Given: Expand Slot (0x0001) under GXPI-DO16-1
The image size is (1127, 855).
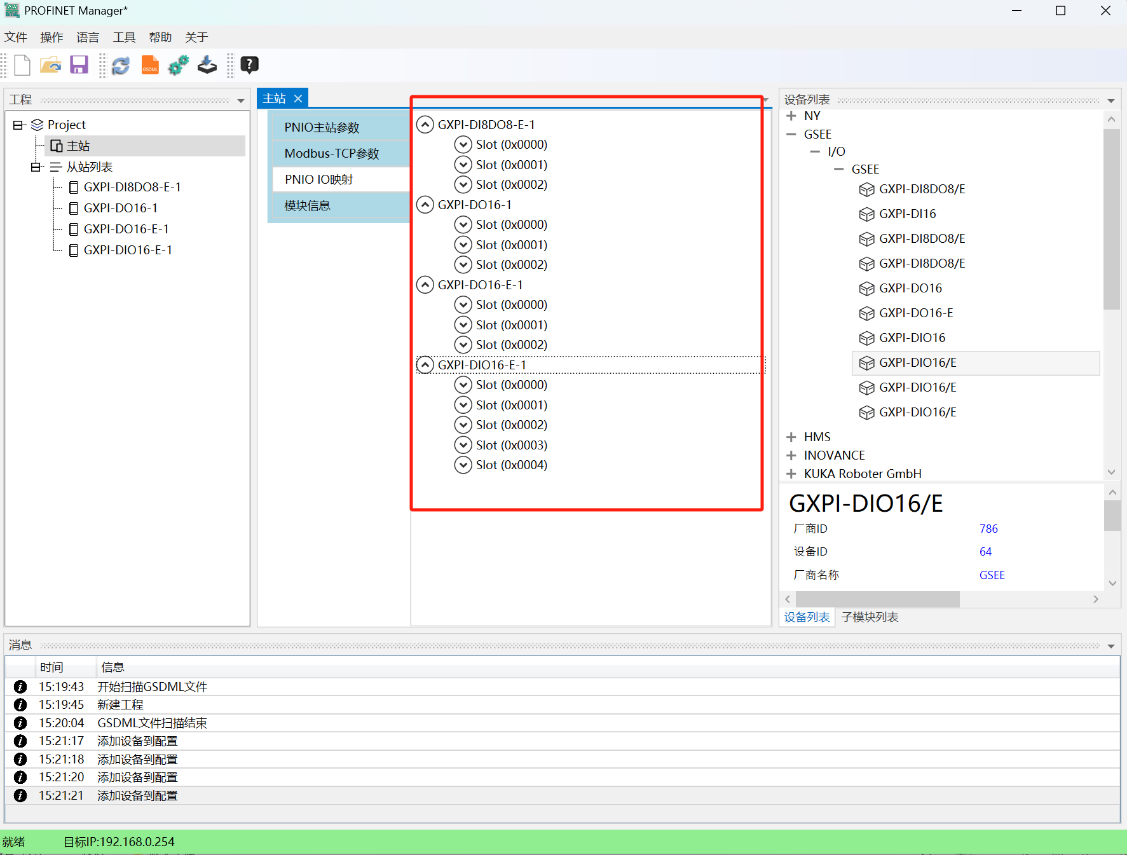Looking at the screenshot, I should [x=463, y=244].
